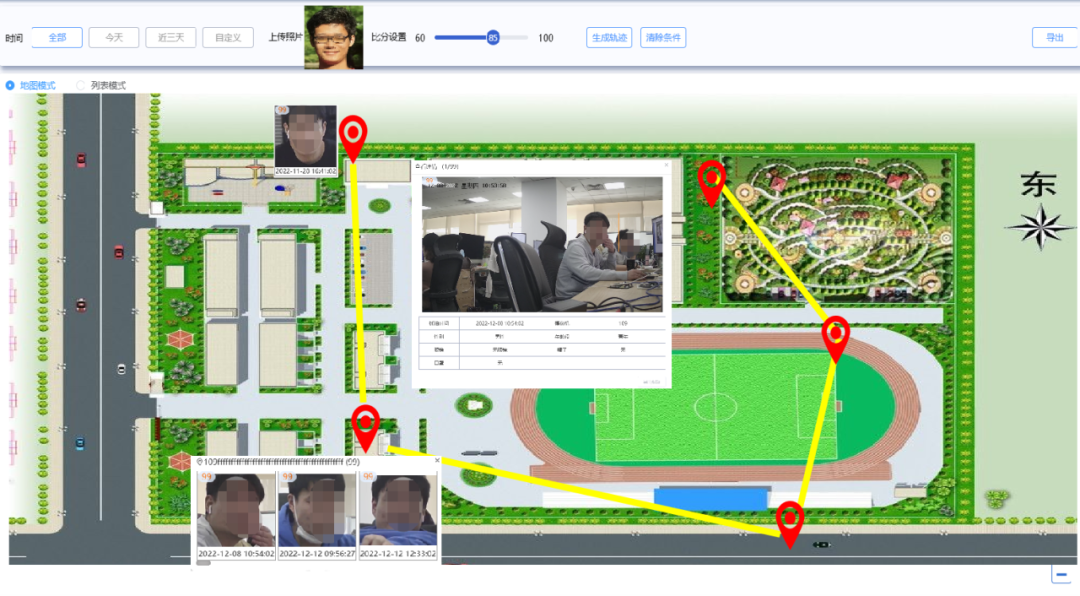Select the pin on the running track's right edge
The height and width of the screenshot is (596, 1080).
[835, 334]
